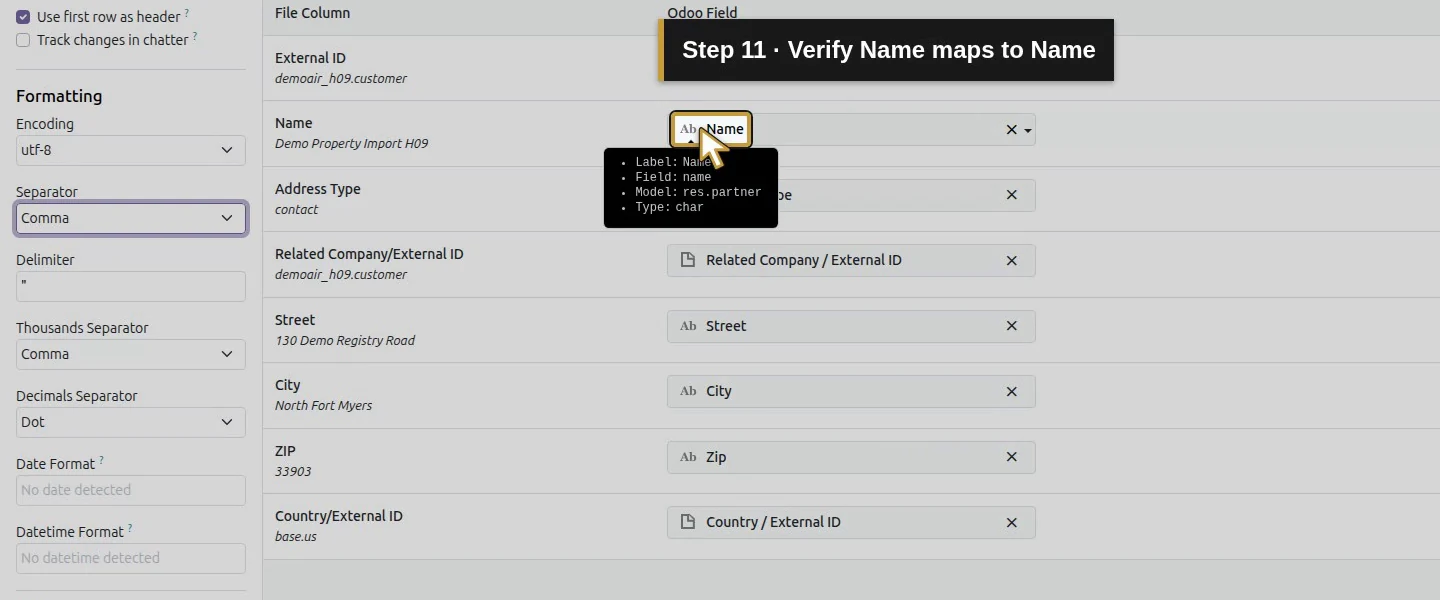Image resolution: width=1440 pixels, height=600 pixels.
Task: Select the 'Country/External ID' file column label
Action: pyautogui.click(x=339, y=516)
